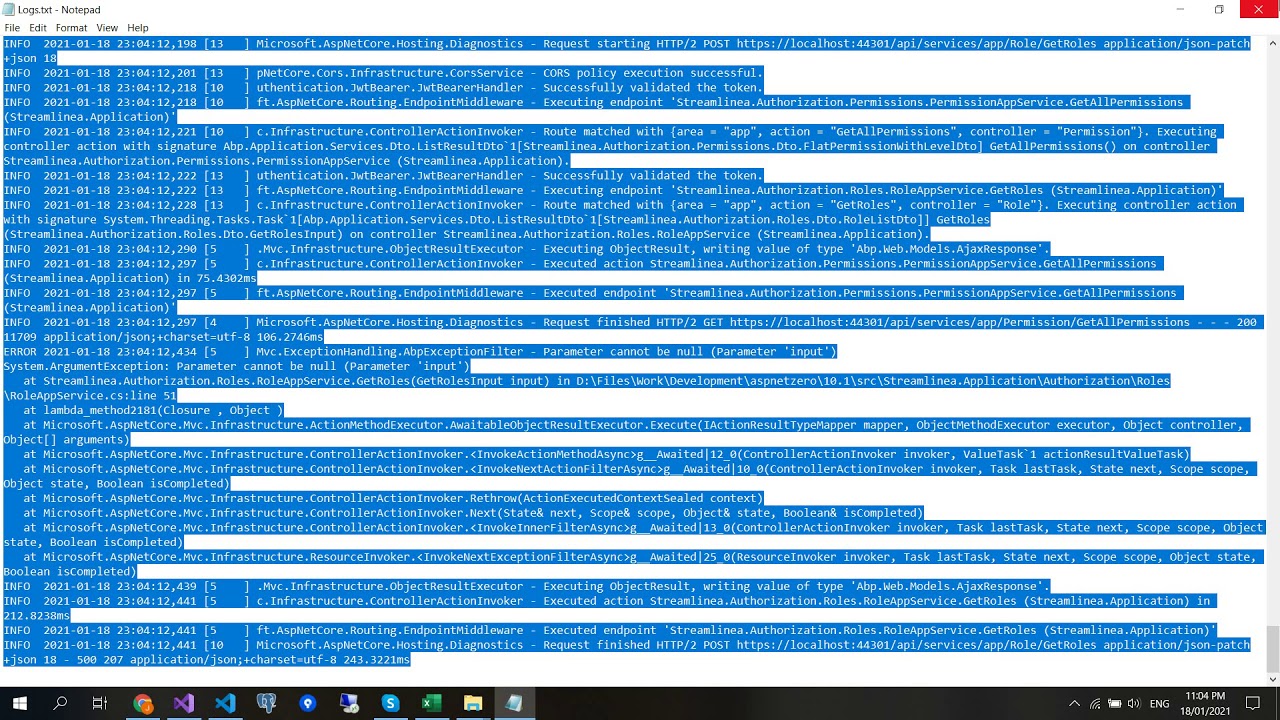1280x720 pixels.
Task: Open the File menu
Action: click(x=12, y=28)
